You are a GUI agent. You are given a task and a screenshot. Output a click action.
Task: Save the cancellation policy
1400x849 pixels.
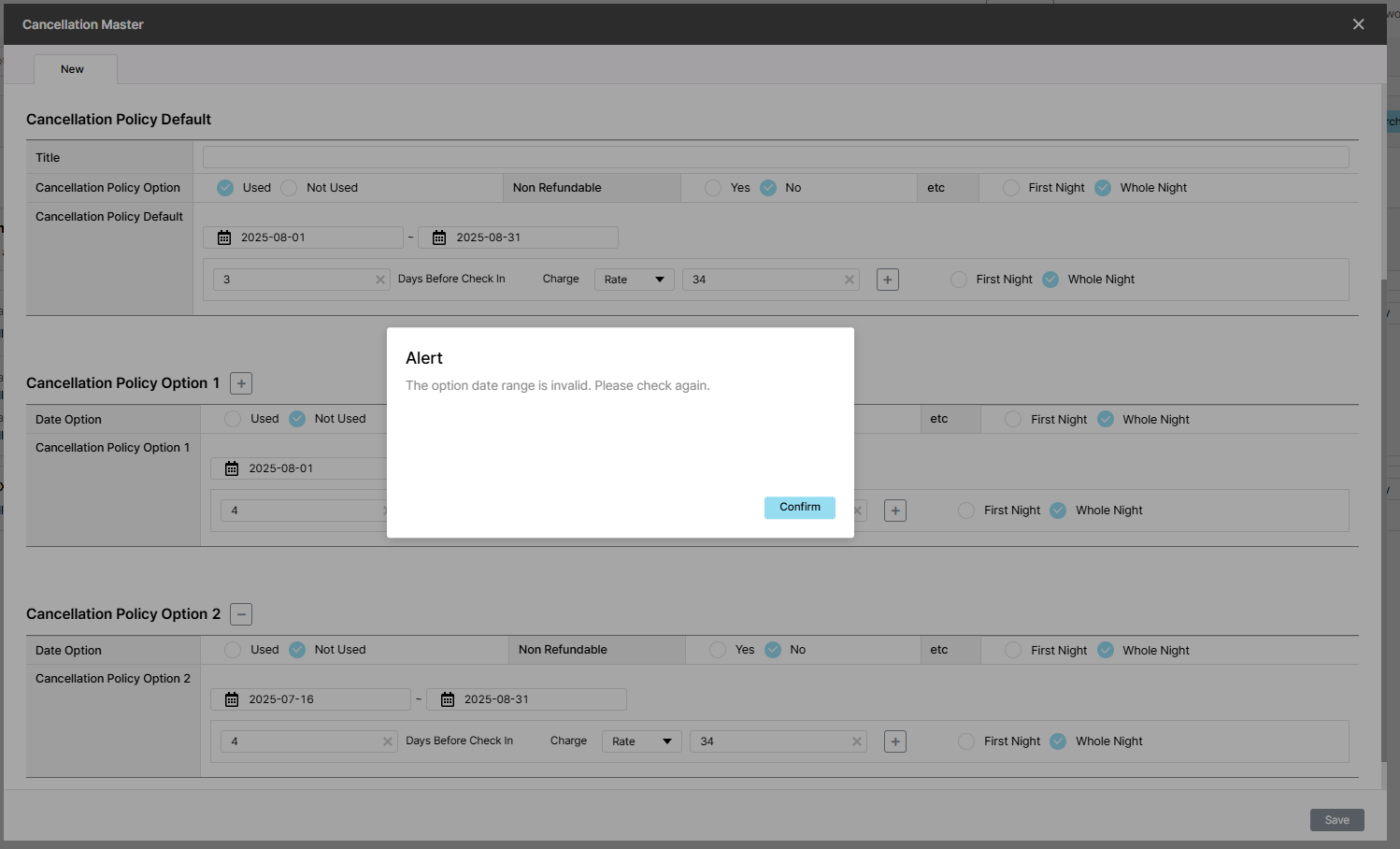click(x=1337, y=820)
